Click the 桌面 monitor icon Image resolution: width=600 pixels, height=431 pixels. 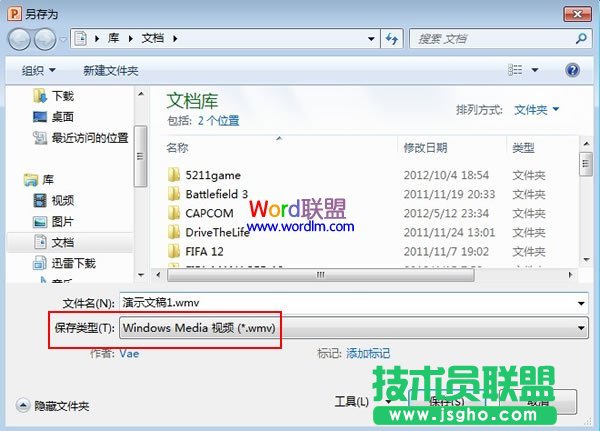click(x=40, y=117)
